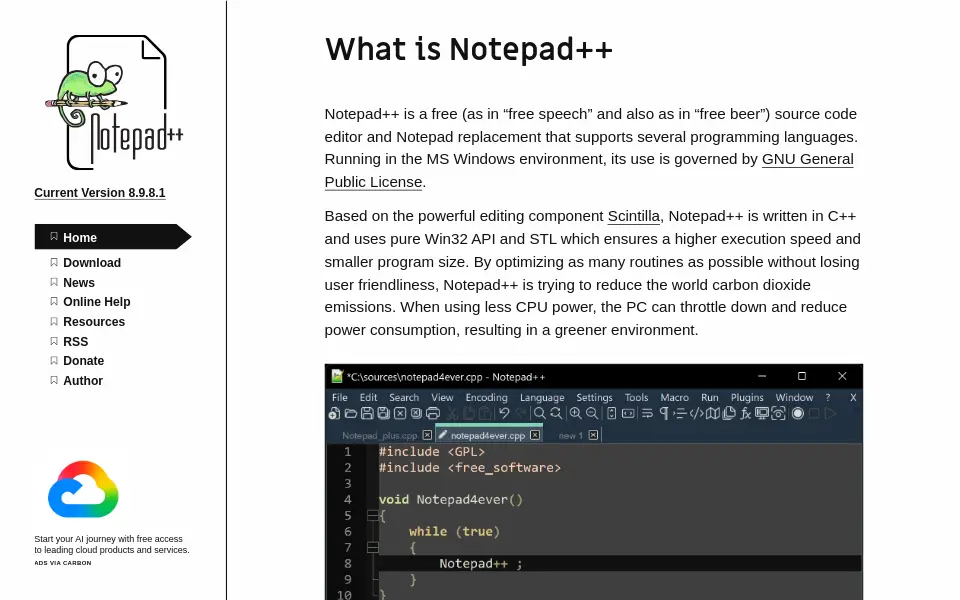Open the Online Help sidebar link
The width and height of the screenshot is (960, 600).
point(97,302)
